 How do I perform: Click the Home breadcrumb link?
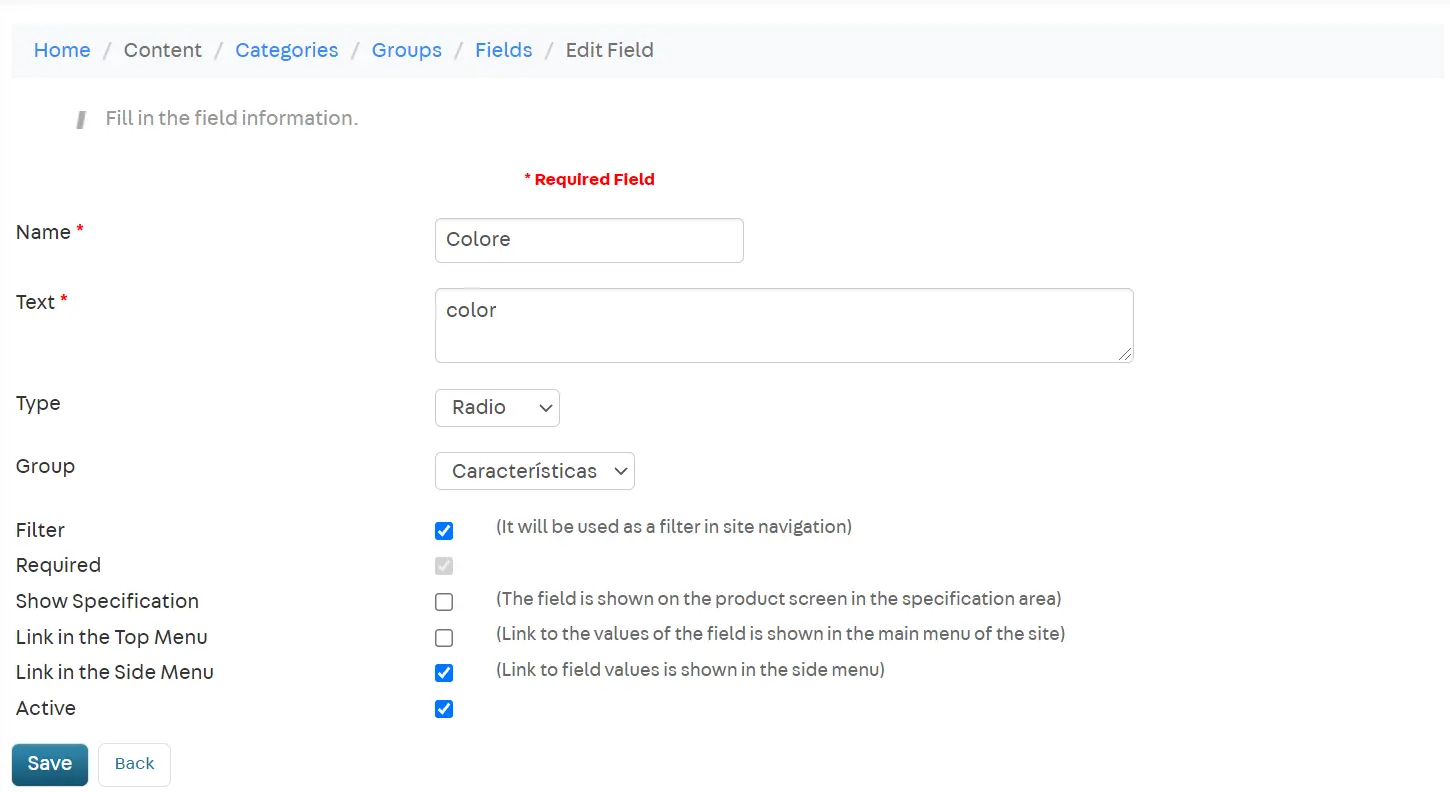[62, 50]
